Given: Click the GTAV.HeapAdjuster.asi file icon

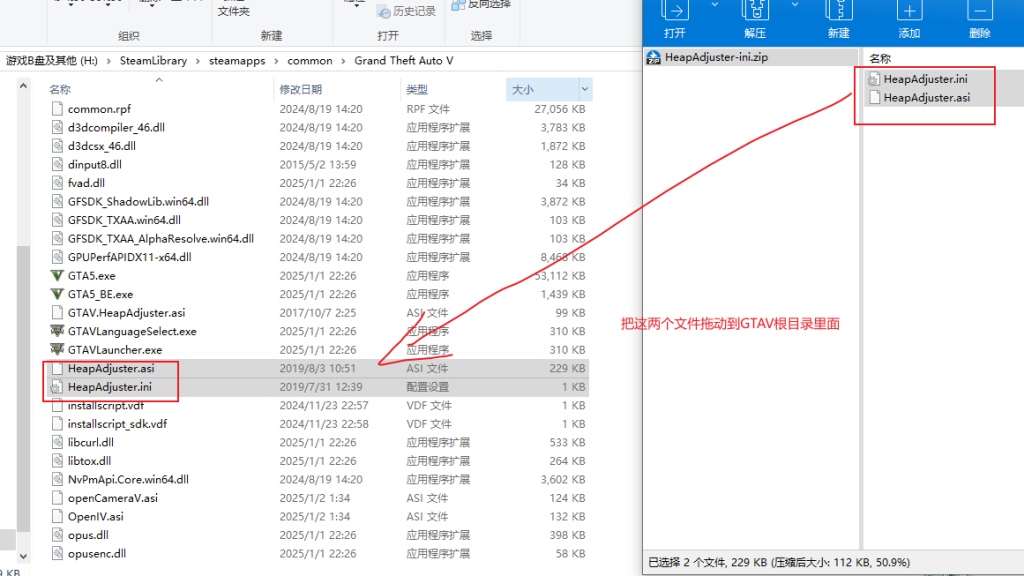Looking at the screenshot, I should point(57,313).
